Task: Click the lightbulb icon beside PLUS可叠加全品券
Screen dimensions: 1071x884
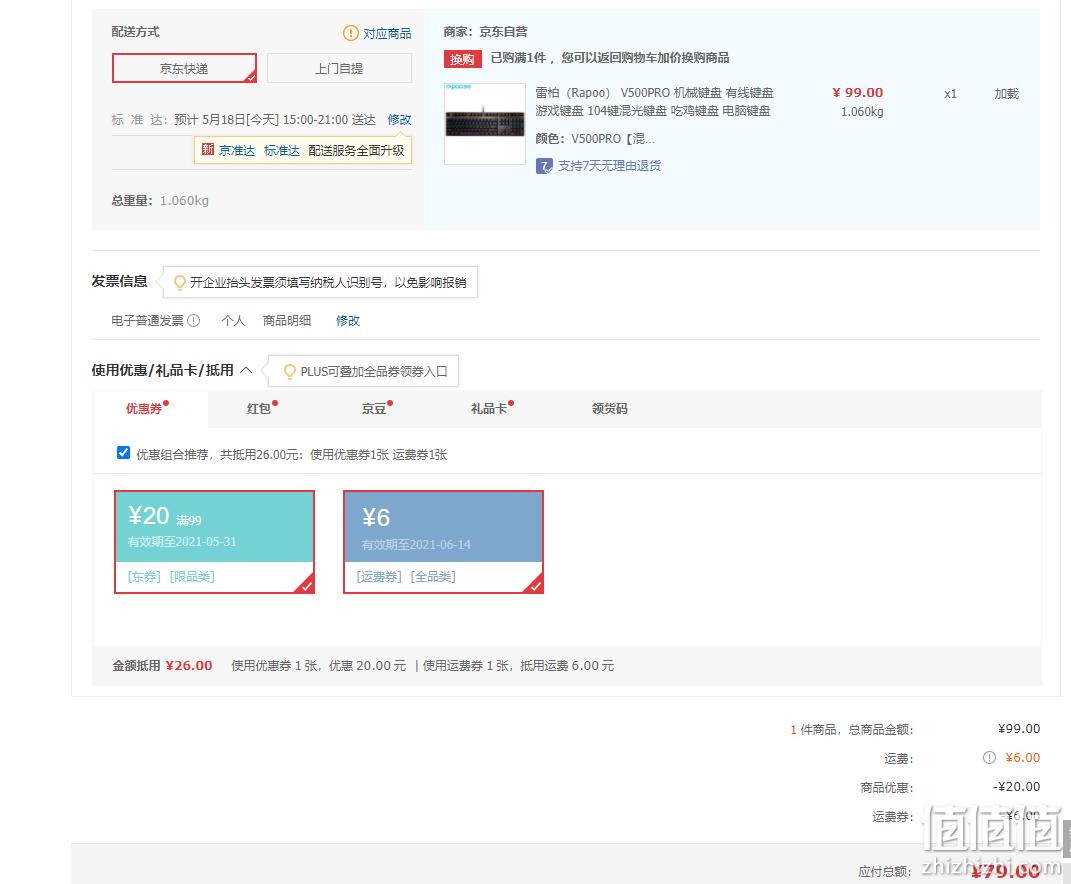Action: coord(290,372)
